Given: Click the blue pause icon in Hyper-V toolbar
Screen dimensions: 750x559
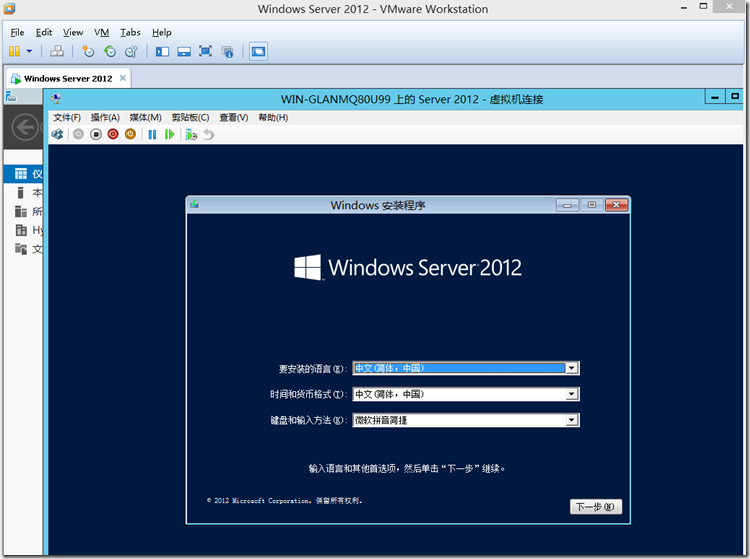Looking at the screenshot, I should tap(152, 134).
